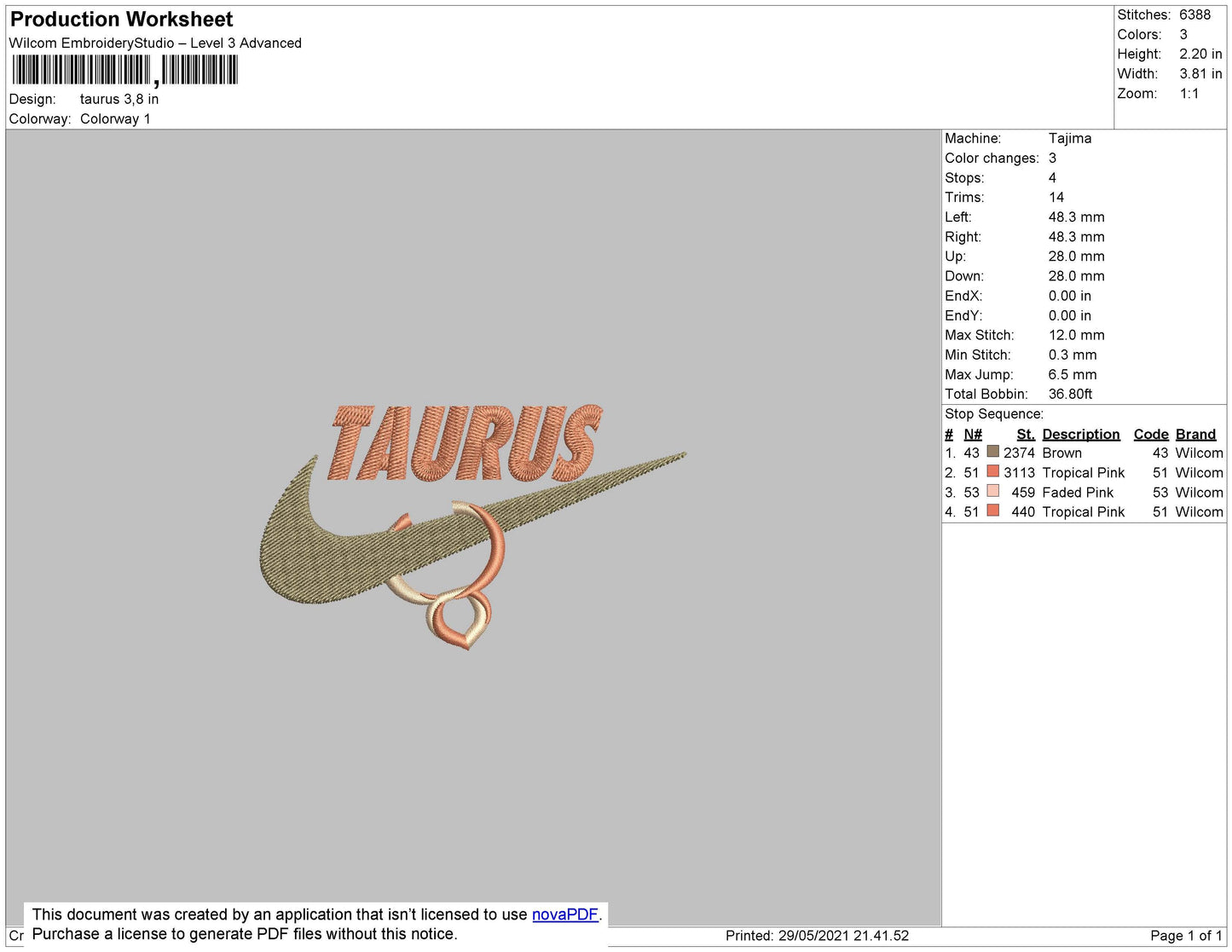Click the stitch count 3113 in row 2
Viewport: 1232px width, 952px height.
click(x=1019, y=473)
